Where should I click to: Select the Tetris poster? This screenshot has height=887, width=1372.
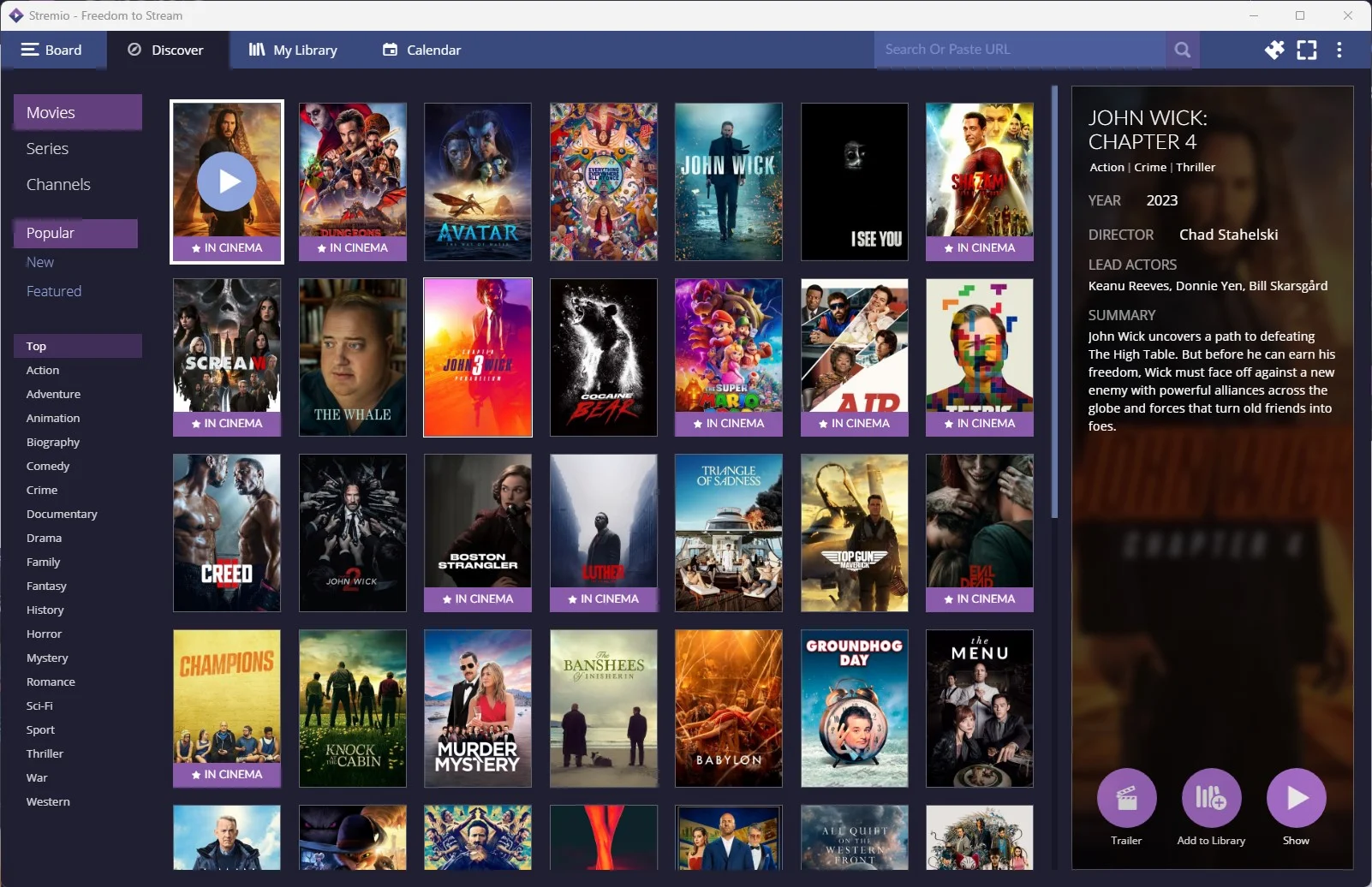tap(980, 357)
